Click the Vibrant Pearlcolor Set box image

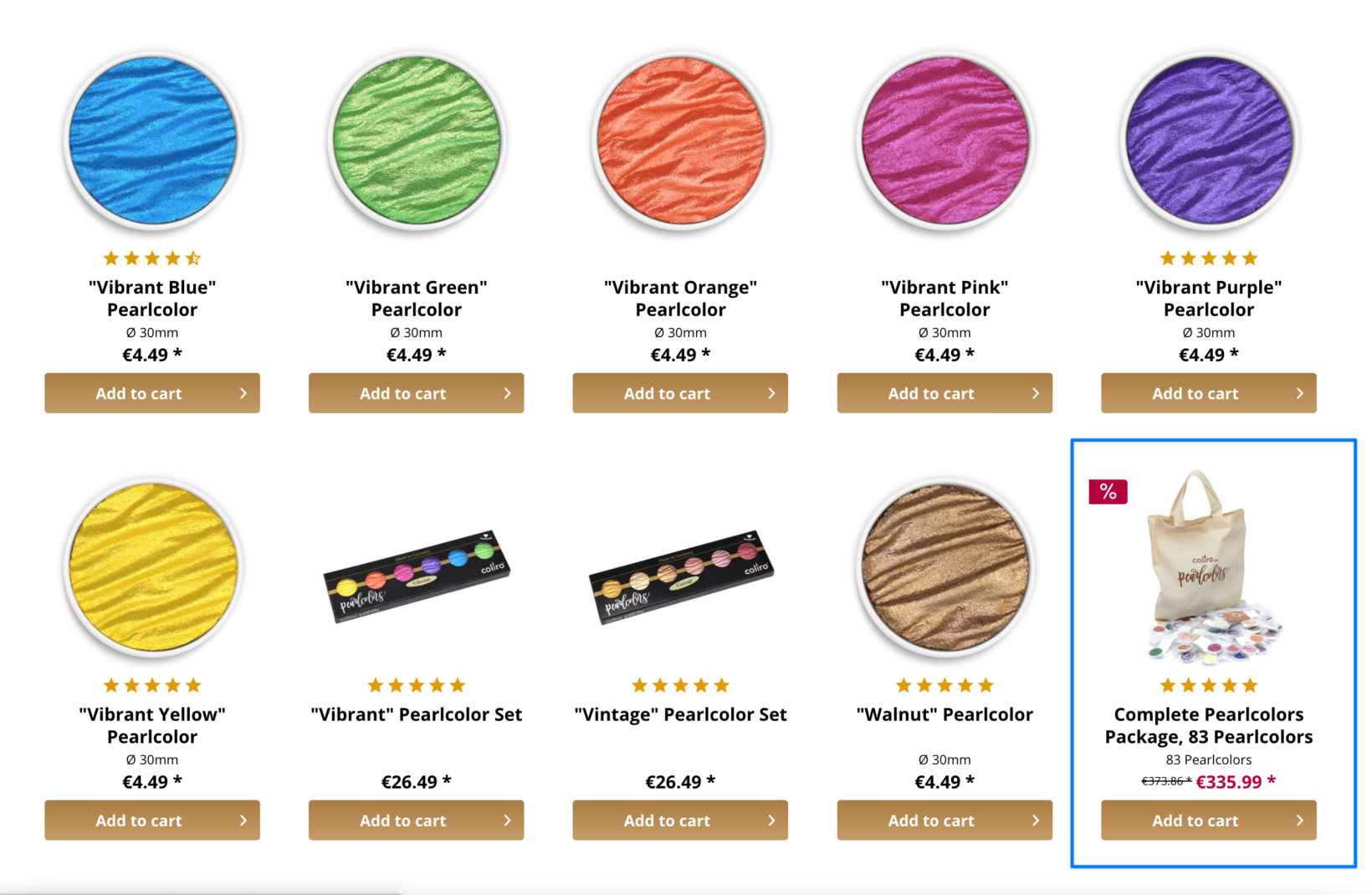tap(416, 577)
